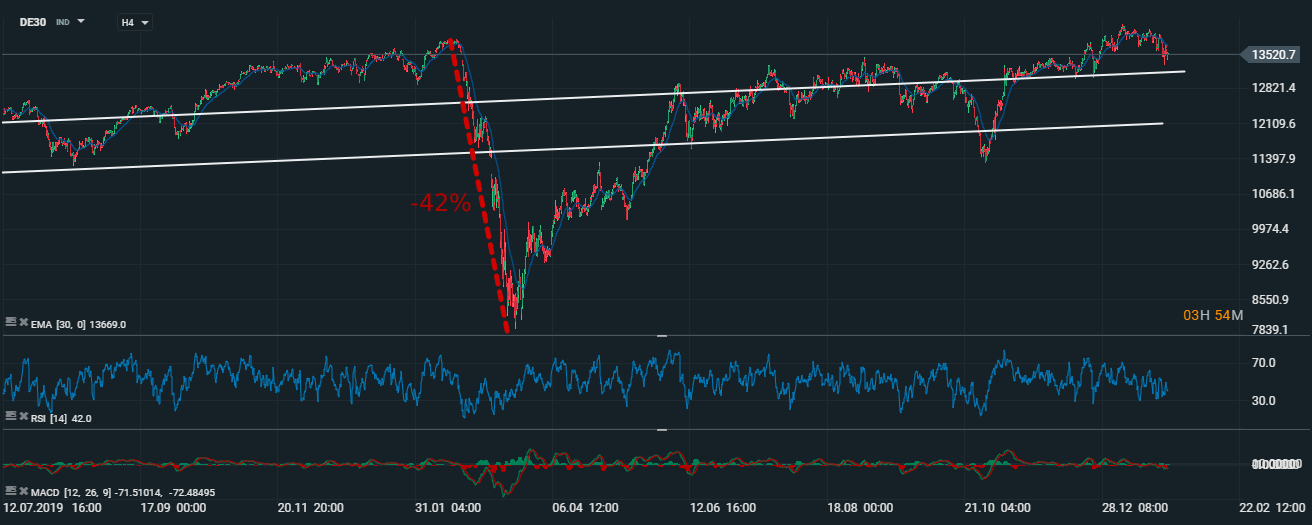Click the resize handle between RSI and MACD
This screenshot has height=525, width=1312.
tap(661, 430)
